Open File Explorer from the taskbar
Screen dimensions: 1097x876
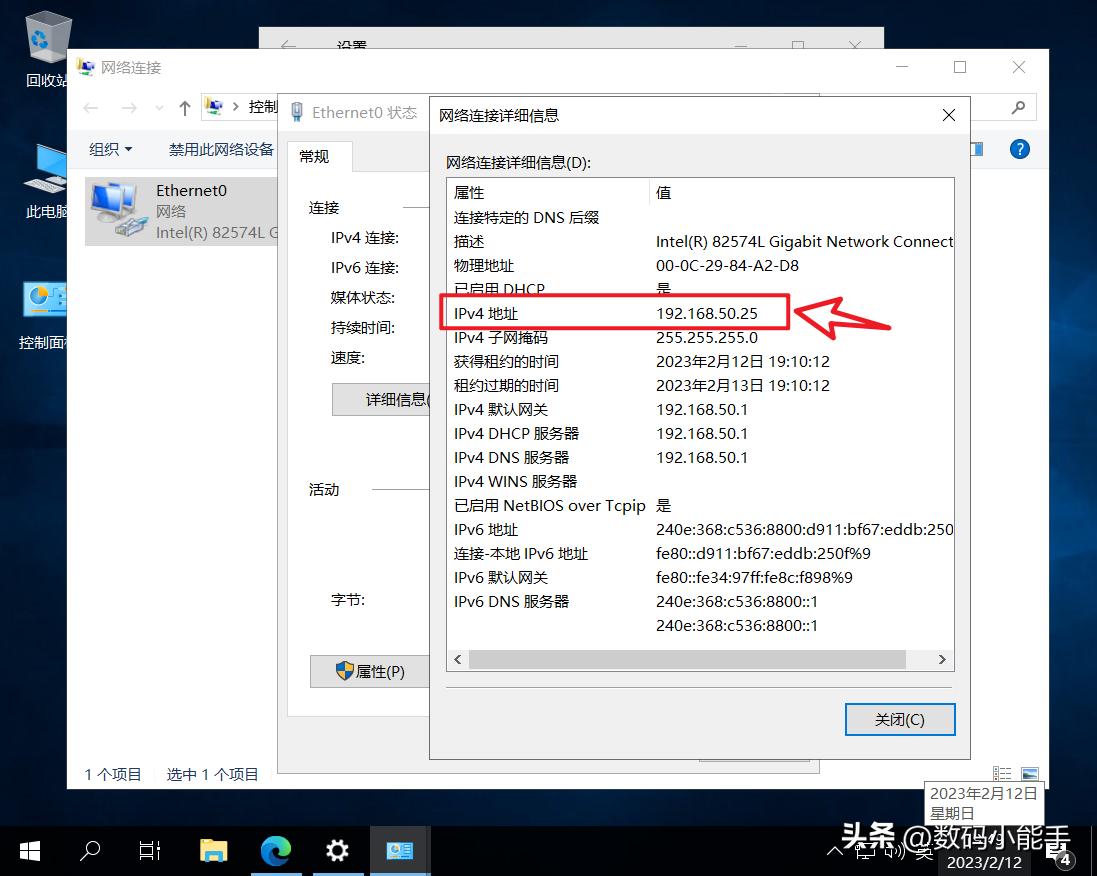[x=214, y=850]
